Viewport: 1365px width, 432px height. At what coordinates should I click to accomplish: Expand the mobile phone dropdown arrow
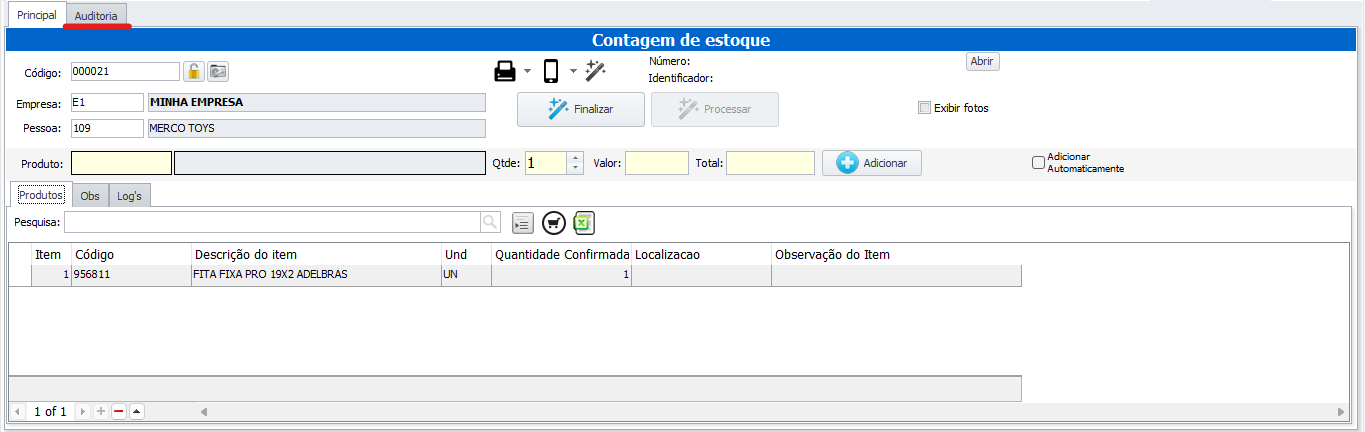tap(573, 71)
